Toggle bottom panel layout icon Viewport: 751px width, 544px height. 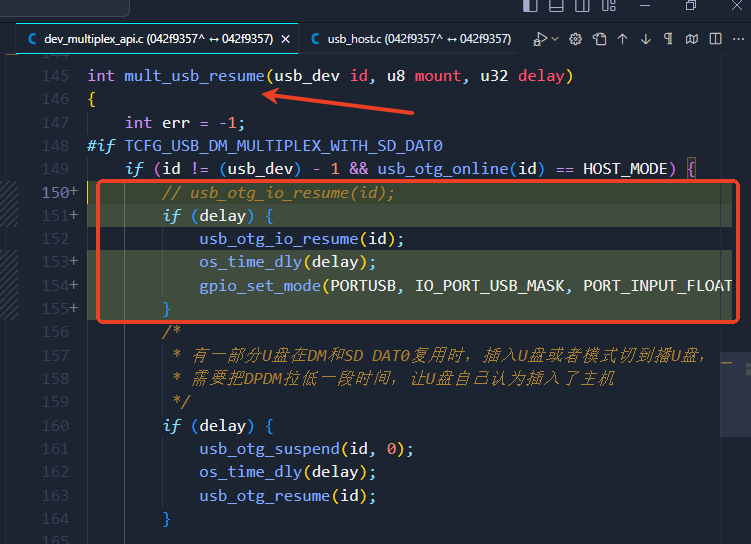(x=556, y=6)
